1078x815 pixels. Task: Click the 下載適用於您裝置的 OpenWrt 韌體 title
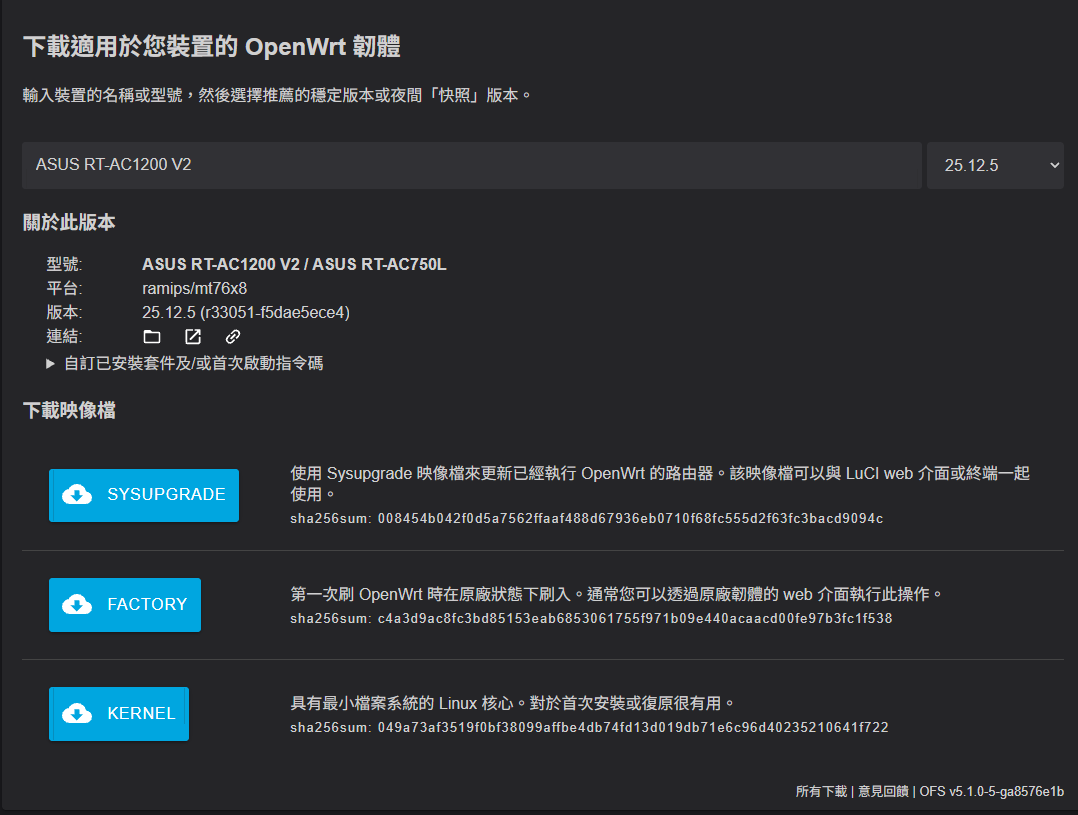pyautogui.click(x=212, y=47)
